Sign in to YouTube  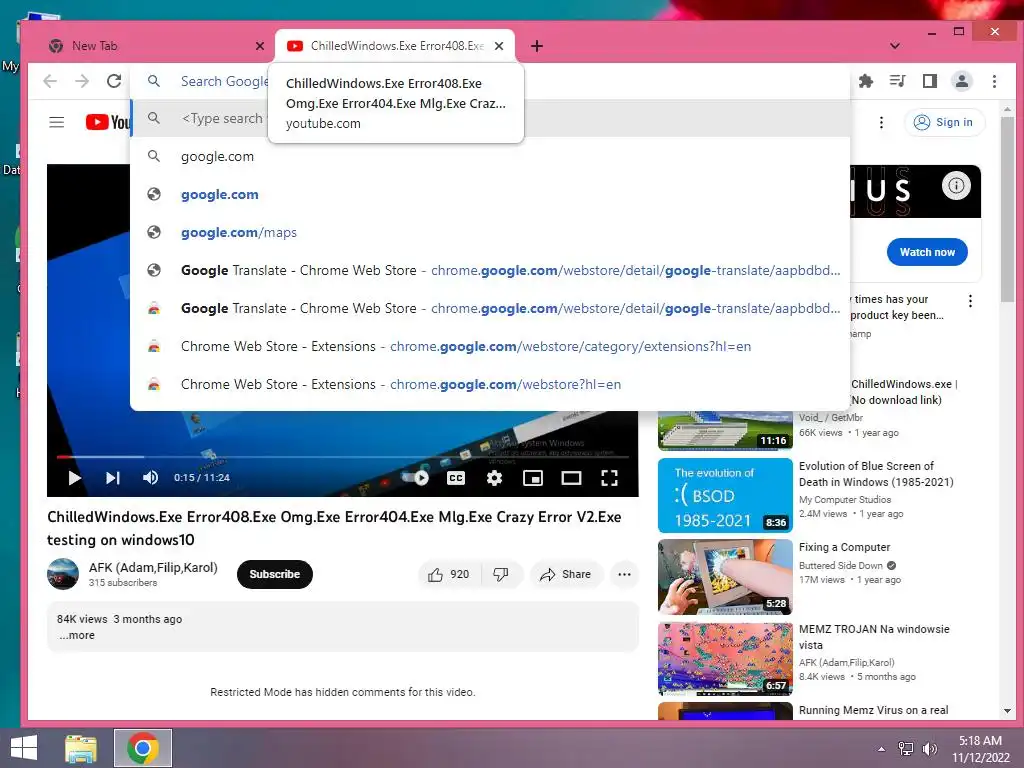[944, 122]
